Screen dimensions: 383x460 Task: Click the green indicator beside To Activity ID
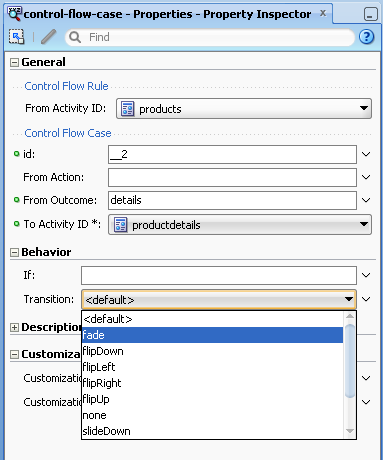click(x=16, y=224)
